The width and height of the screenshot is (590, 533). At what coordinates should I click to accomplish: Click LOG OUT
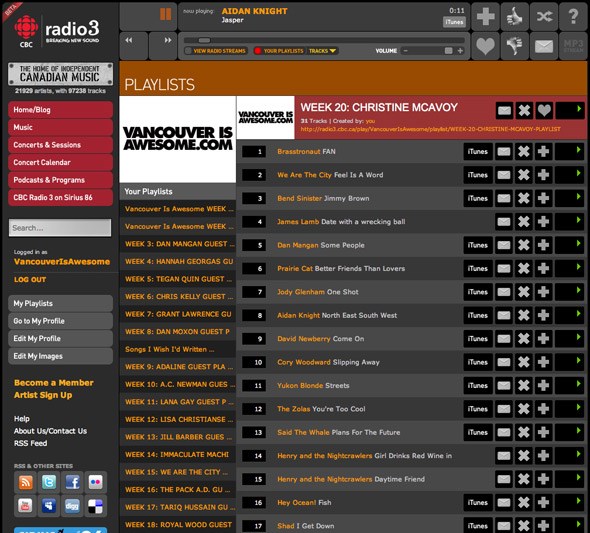30,279
